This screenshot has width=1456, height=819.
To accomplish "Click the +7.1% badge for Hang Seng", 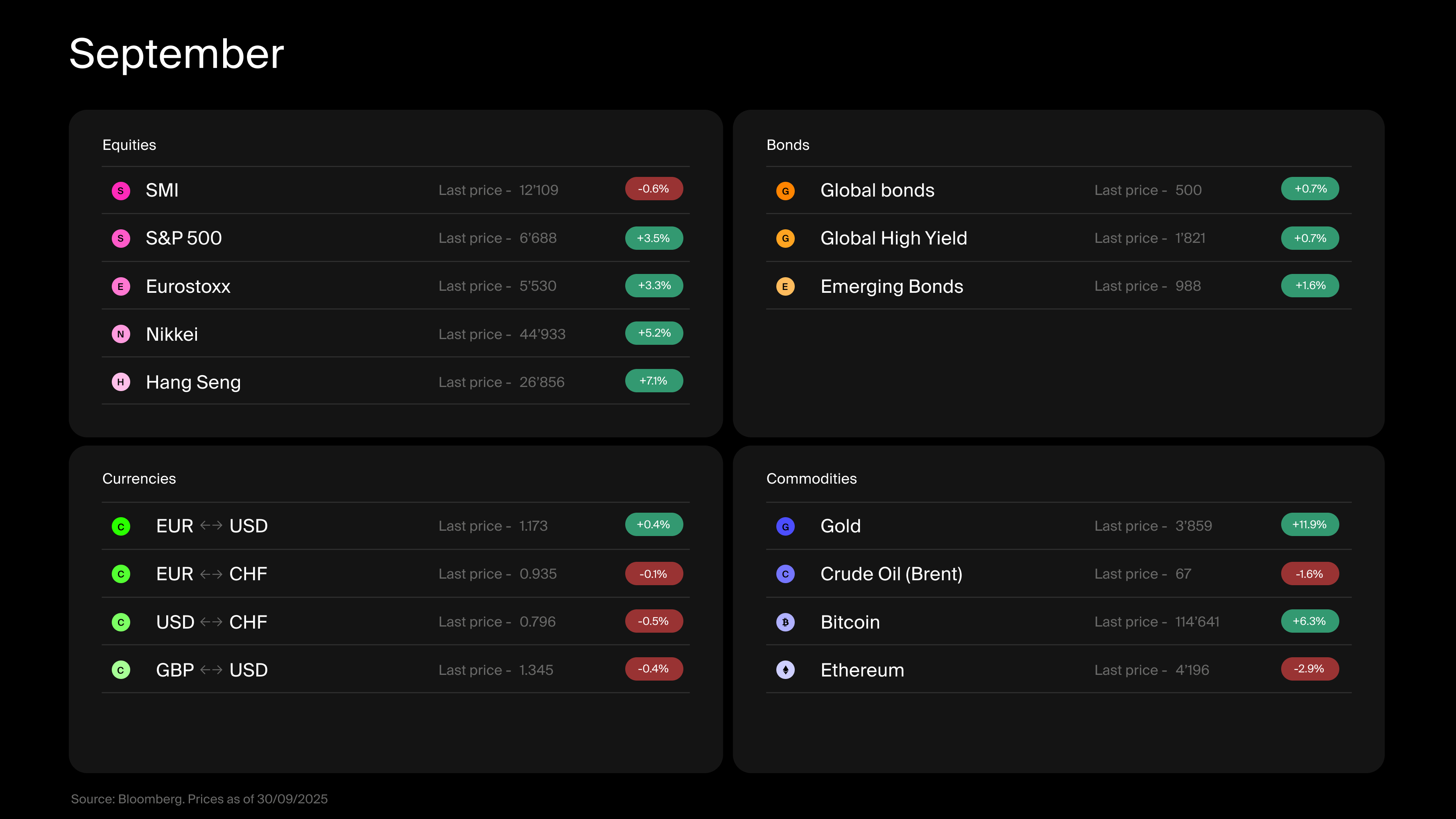I will click(x=653, y=381).
